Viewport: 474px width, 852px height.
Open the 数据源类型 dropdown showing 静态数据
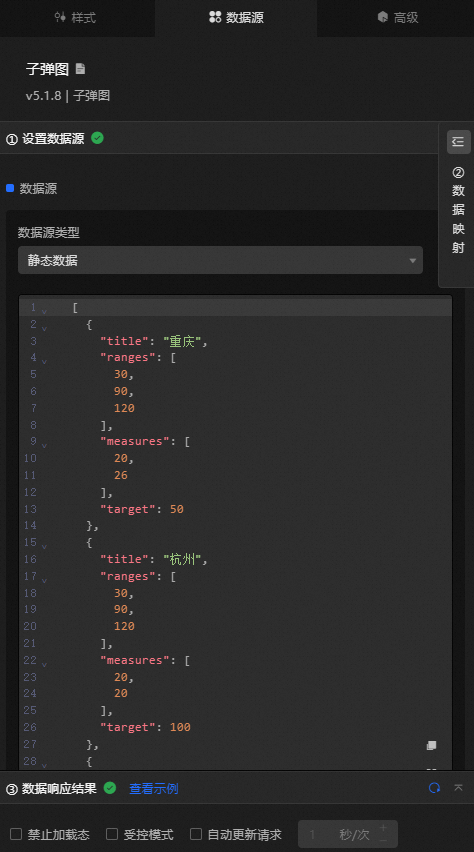[220, 260]
